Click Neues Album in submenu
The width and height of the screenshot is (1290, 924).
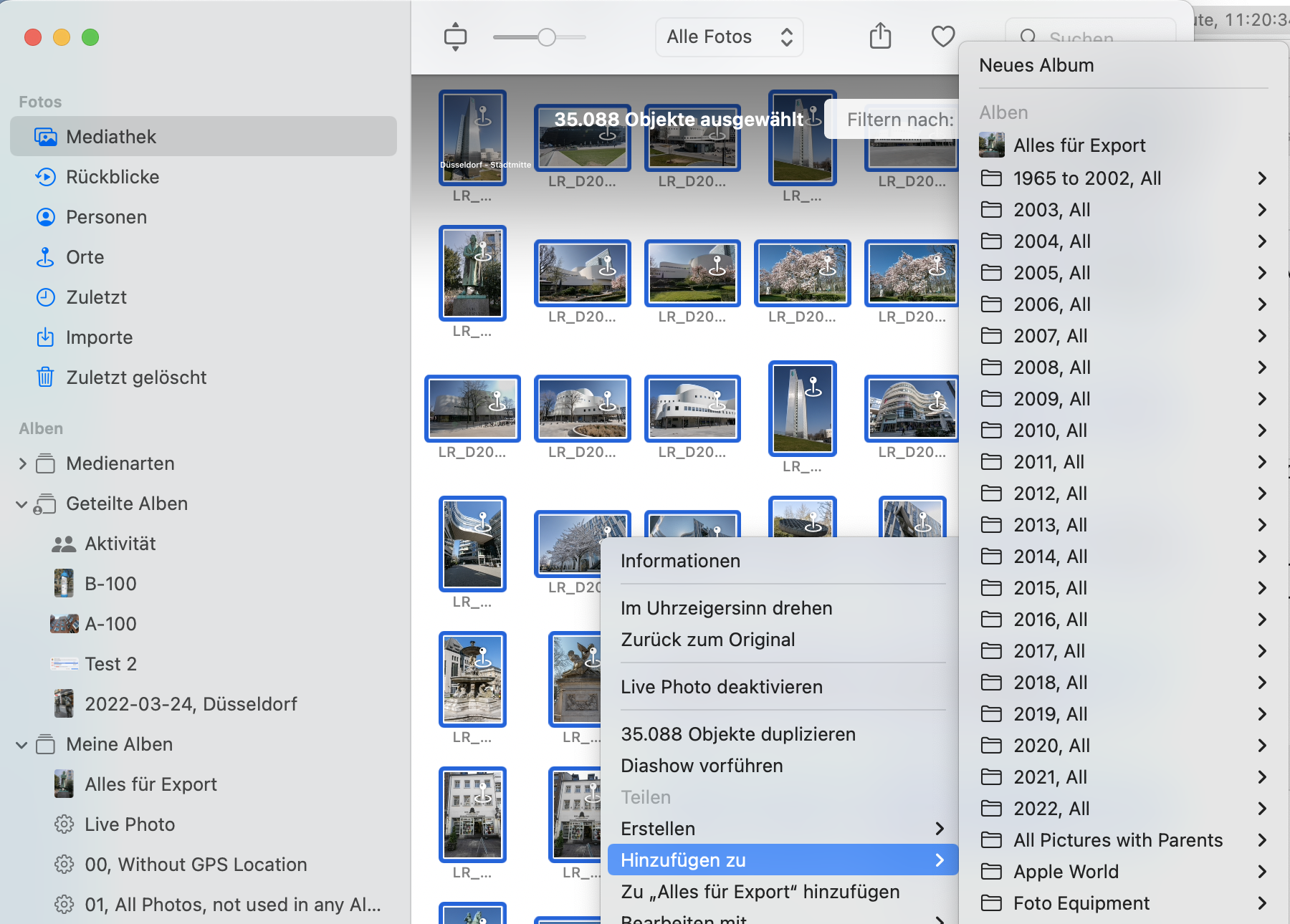point(1036,65)
